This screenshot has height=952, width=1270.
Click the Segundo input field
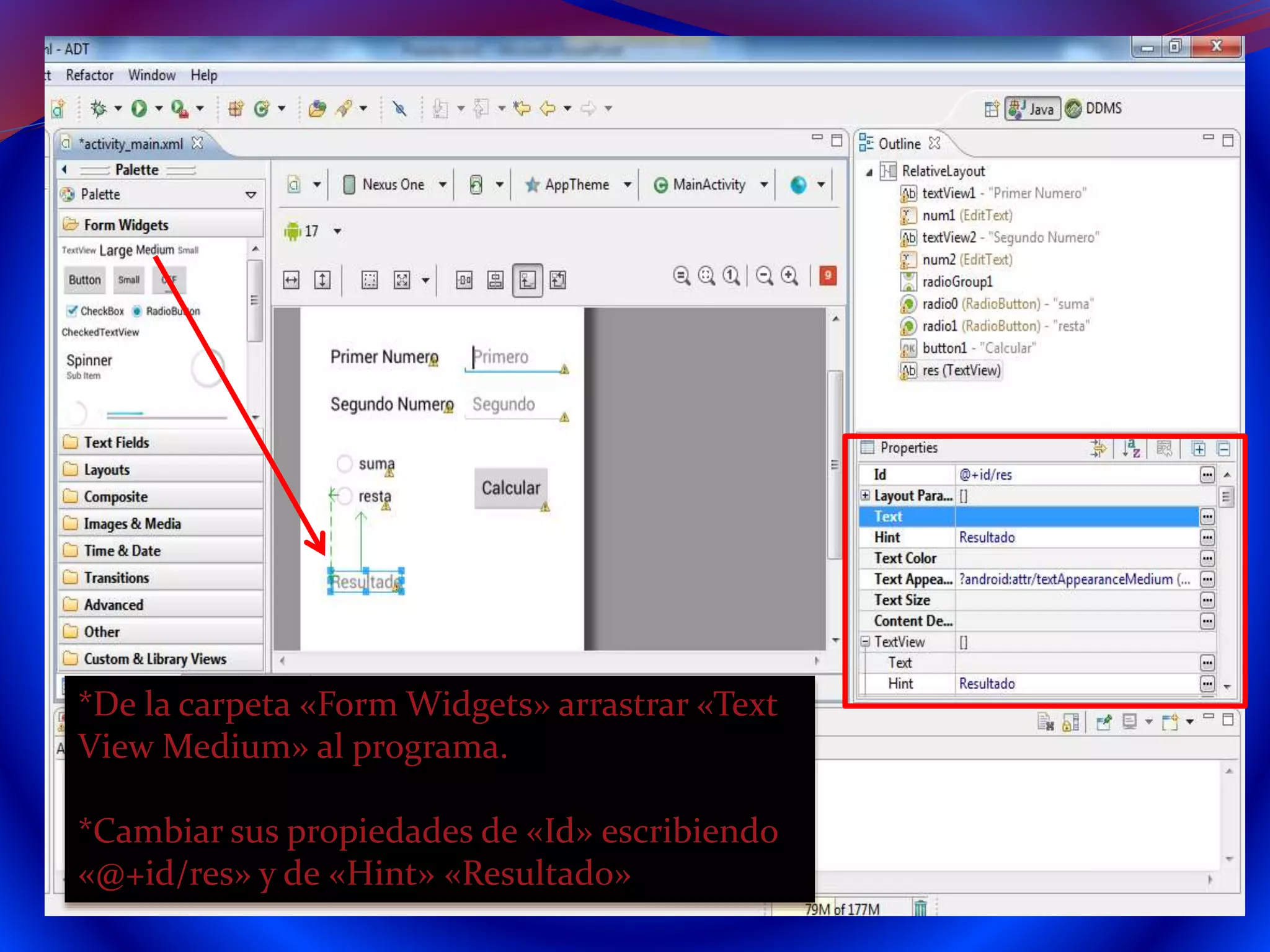tap(516, 405)
